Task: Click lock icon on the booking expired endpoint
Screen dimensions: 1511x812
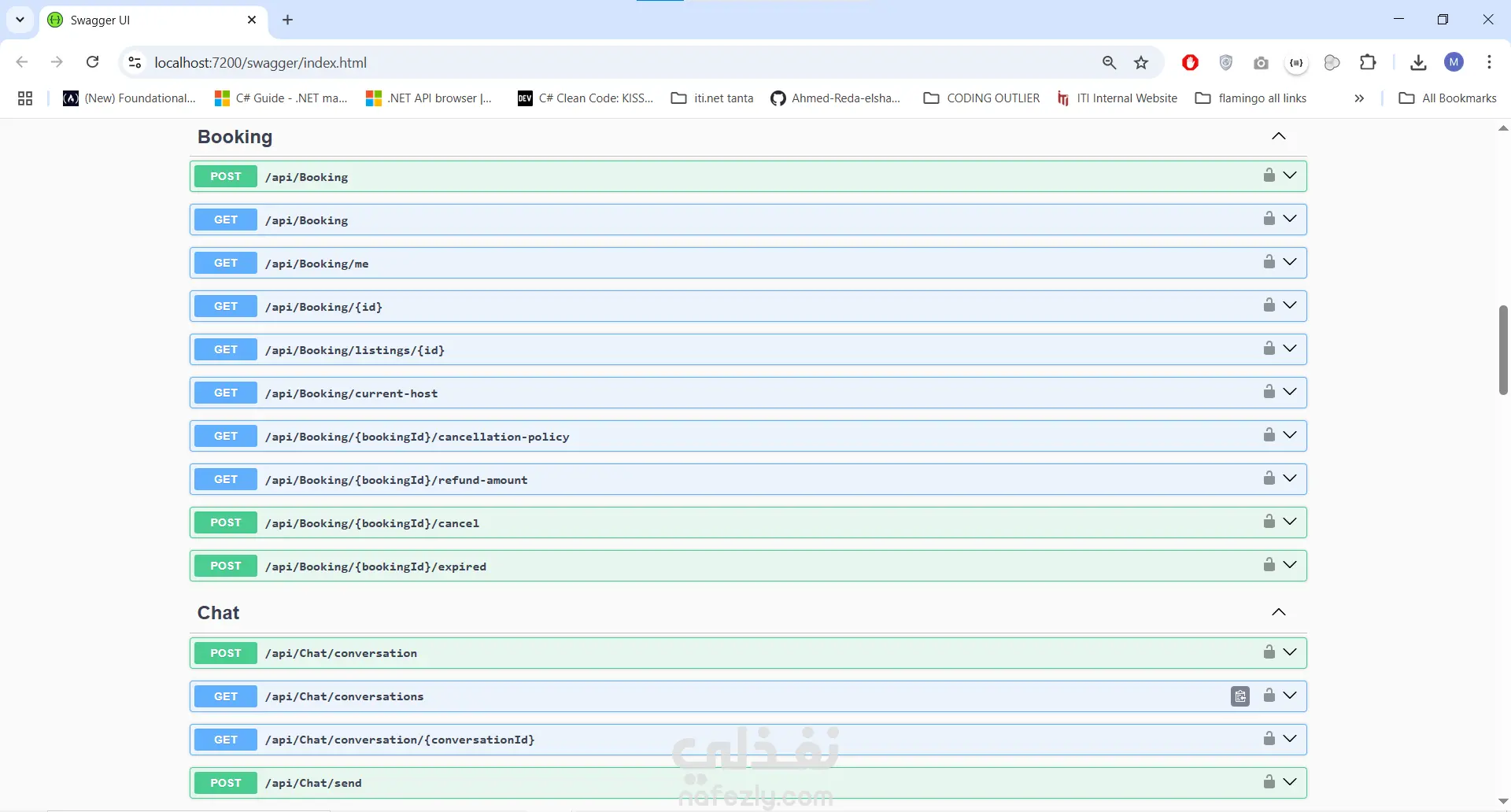Action: (x=1269, y=565)
